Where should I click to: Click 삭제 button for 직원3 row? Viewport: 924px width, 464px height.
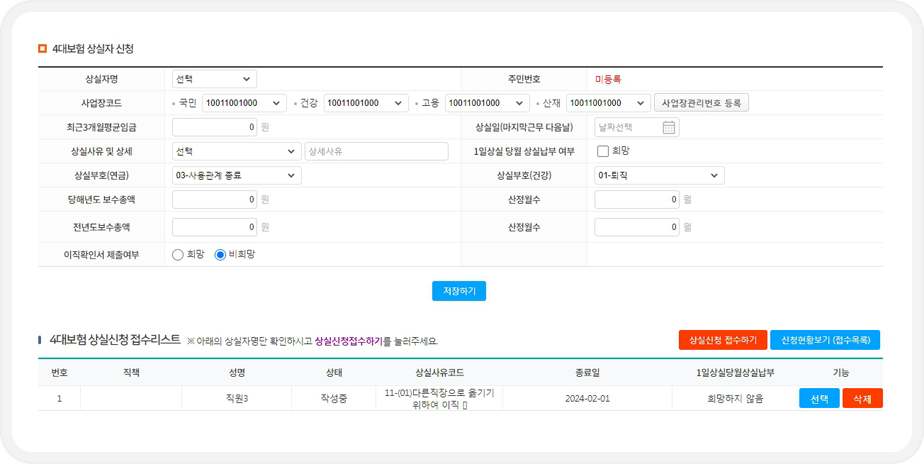(x=863, y=399)
